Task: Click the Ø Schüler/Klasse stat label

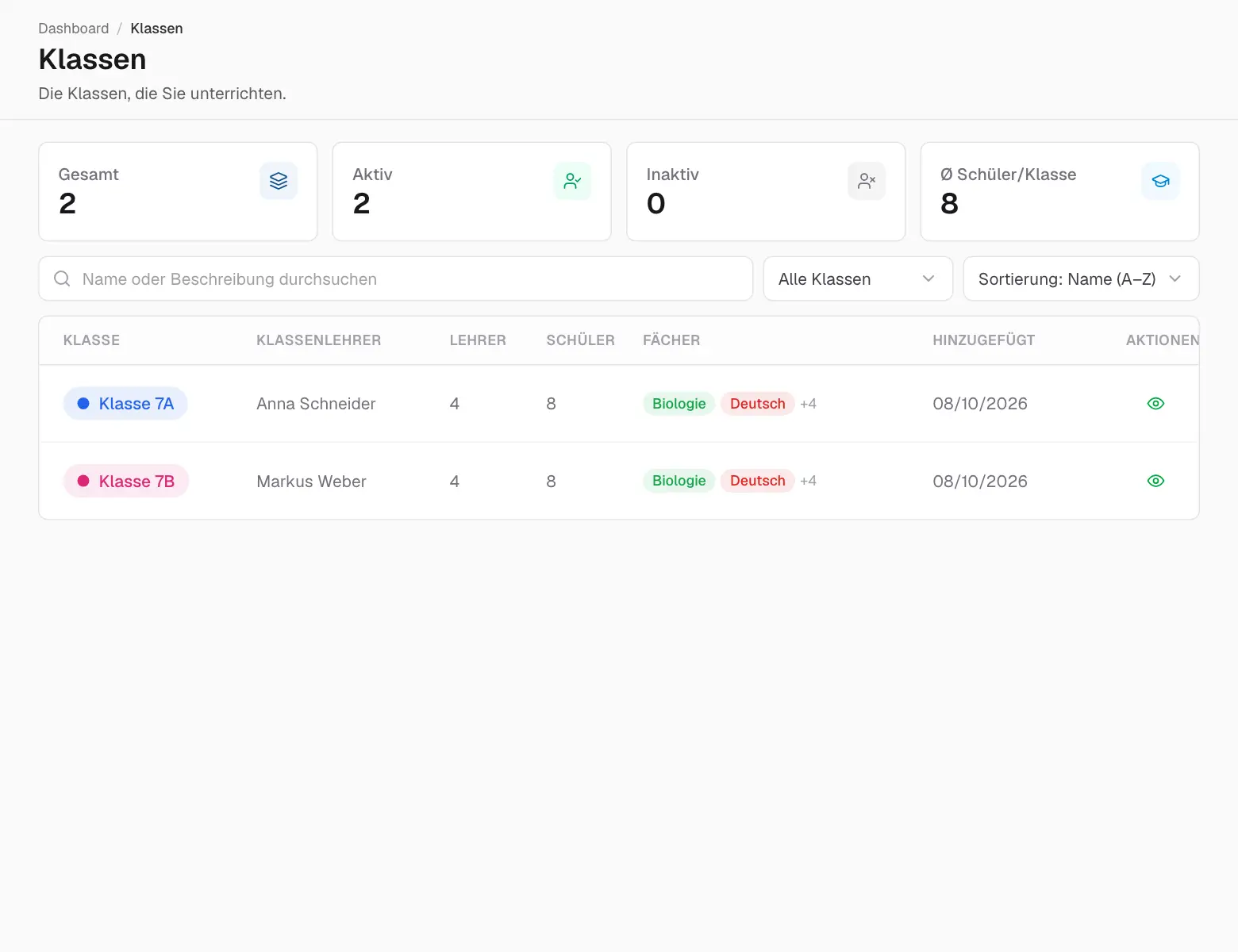Action: coord(1008,175)
